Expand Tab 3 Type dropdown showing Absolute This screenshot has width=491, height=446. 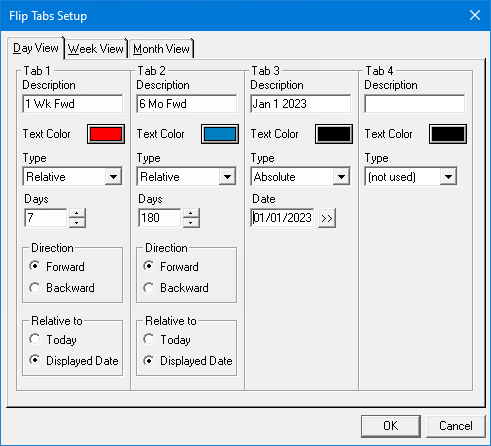point(301,176)
